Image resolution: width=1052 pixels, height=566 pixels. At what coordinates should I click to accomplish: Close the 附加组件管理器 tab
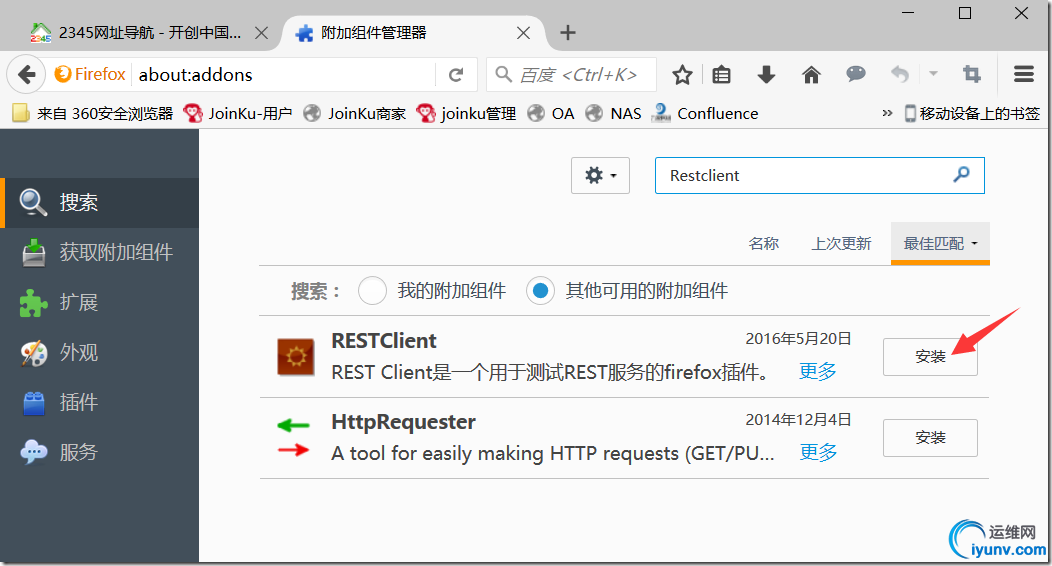click(523, 33)
